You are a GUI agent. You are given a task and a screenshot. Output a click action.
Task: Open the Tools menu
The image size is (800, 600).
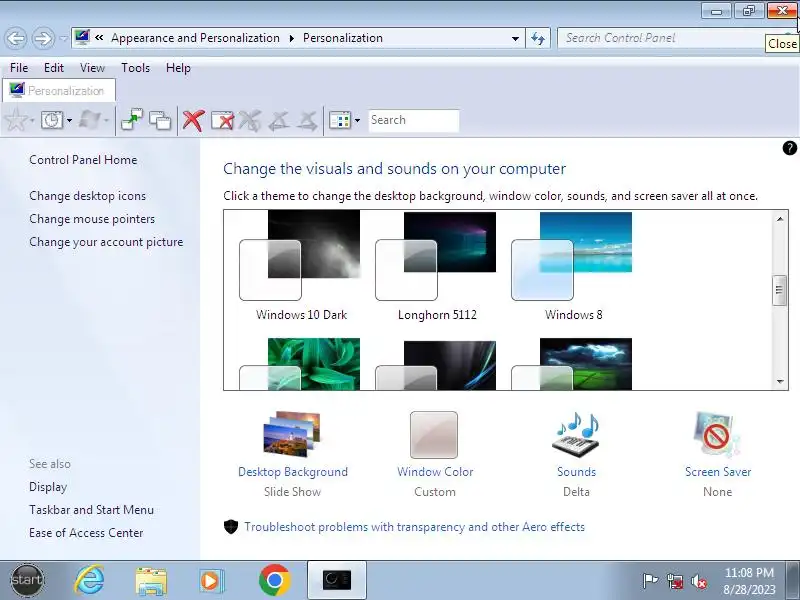[135, 67]
